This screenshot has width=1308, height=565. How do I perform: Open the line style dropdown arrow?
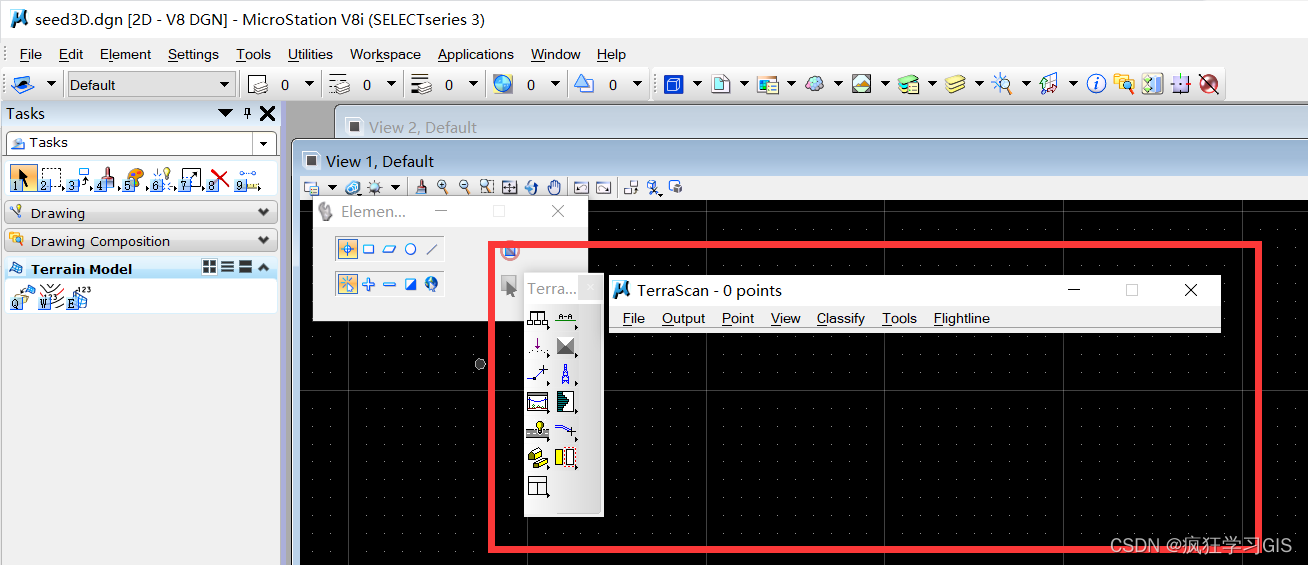391,85
